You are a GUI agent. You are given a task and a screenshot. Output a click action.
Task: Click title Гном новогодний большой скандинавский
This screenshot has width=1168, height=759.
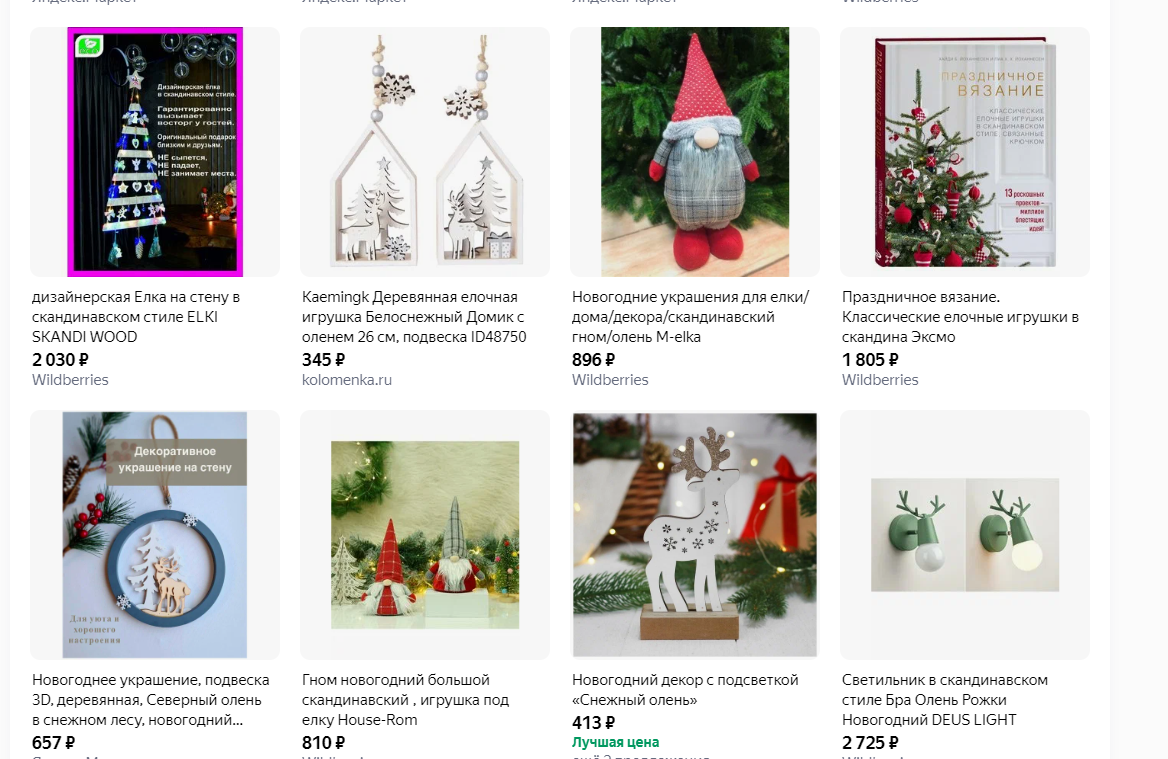click(x=406, y=699)
